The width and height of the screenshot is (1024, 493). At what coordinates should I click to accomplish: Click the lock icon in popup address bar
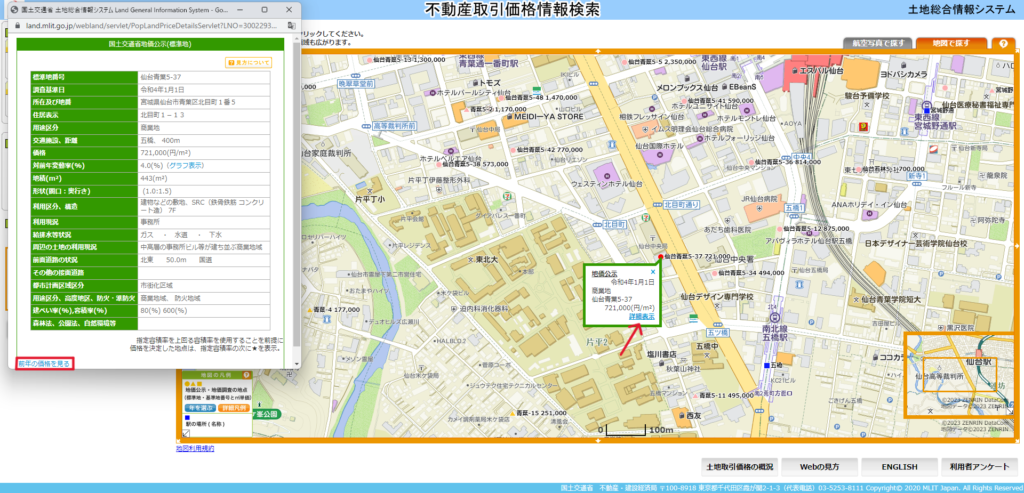click(18, 27)
